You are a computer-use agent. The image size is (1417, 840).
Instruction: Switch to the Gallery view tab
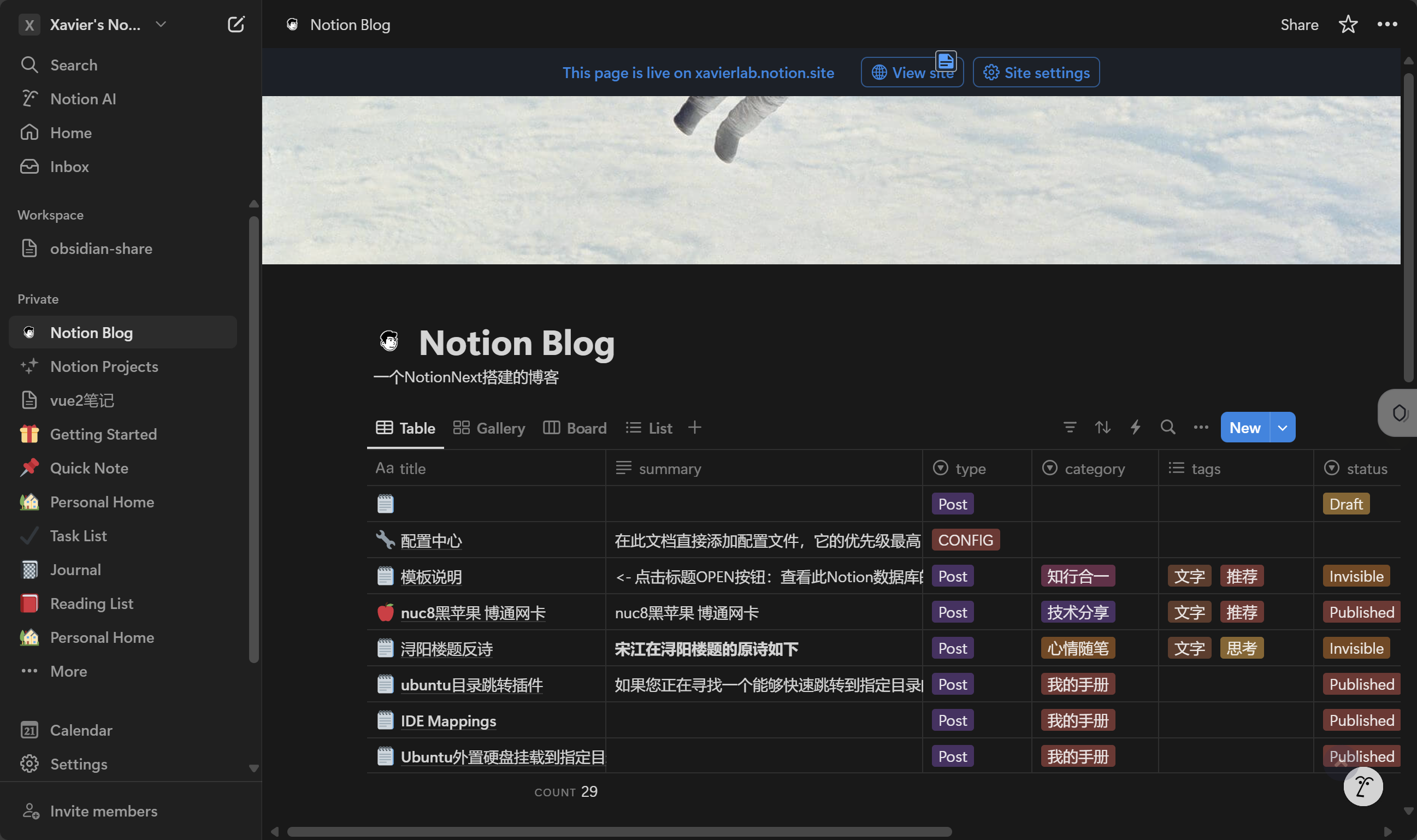[x=489, y=428]
